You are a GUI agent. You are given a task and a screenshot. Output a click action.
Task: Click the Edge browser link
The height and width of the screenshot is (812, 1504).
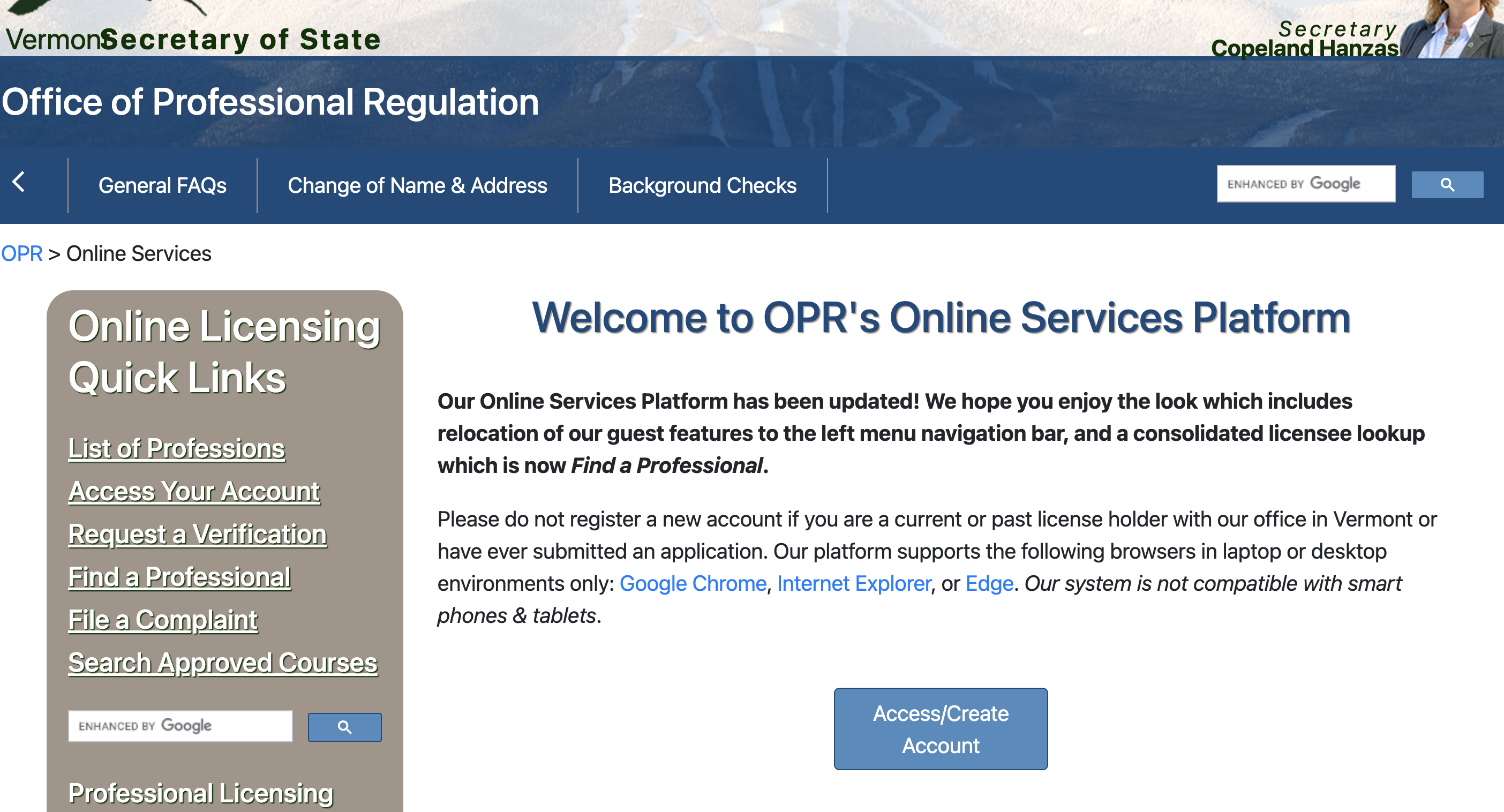989,583
